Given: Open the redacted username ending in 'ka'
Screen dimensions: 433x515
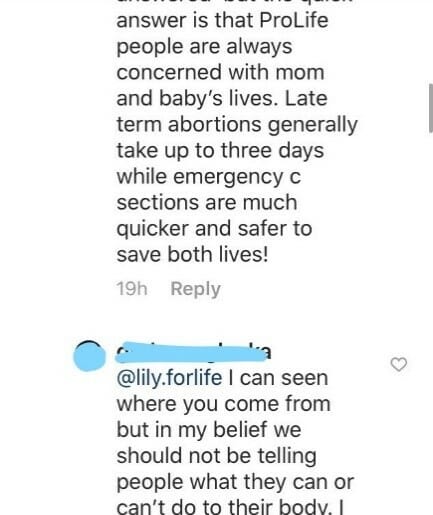Looking at the screenshot, I should pyautogui.click(x=194, y=352).
